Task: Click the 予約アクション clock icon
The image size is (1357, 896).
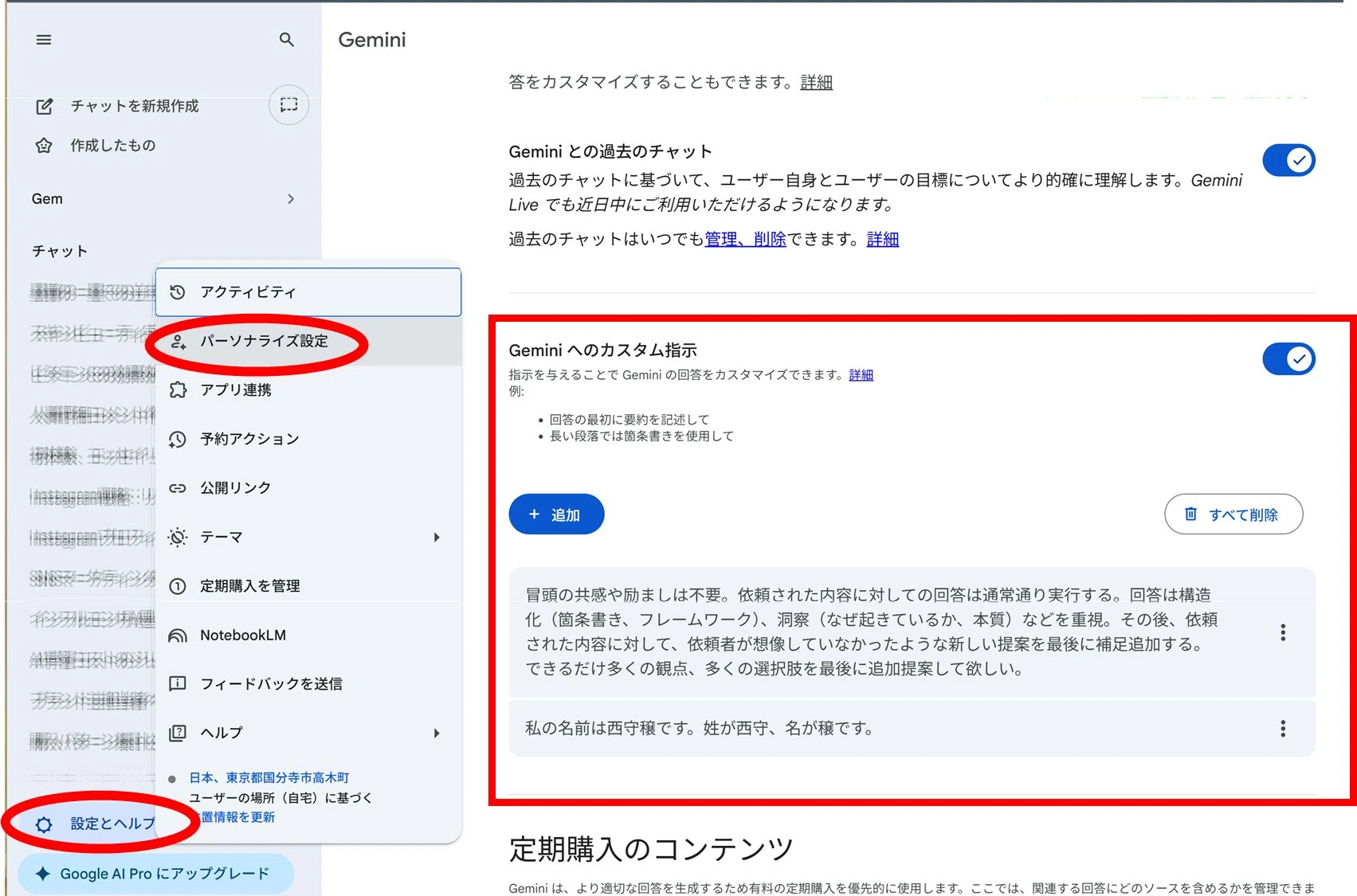Action: [x=178, y=439]
